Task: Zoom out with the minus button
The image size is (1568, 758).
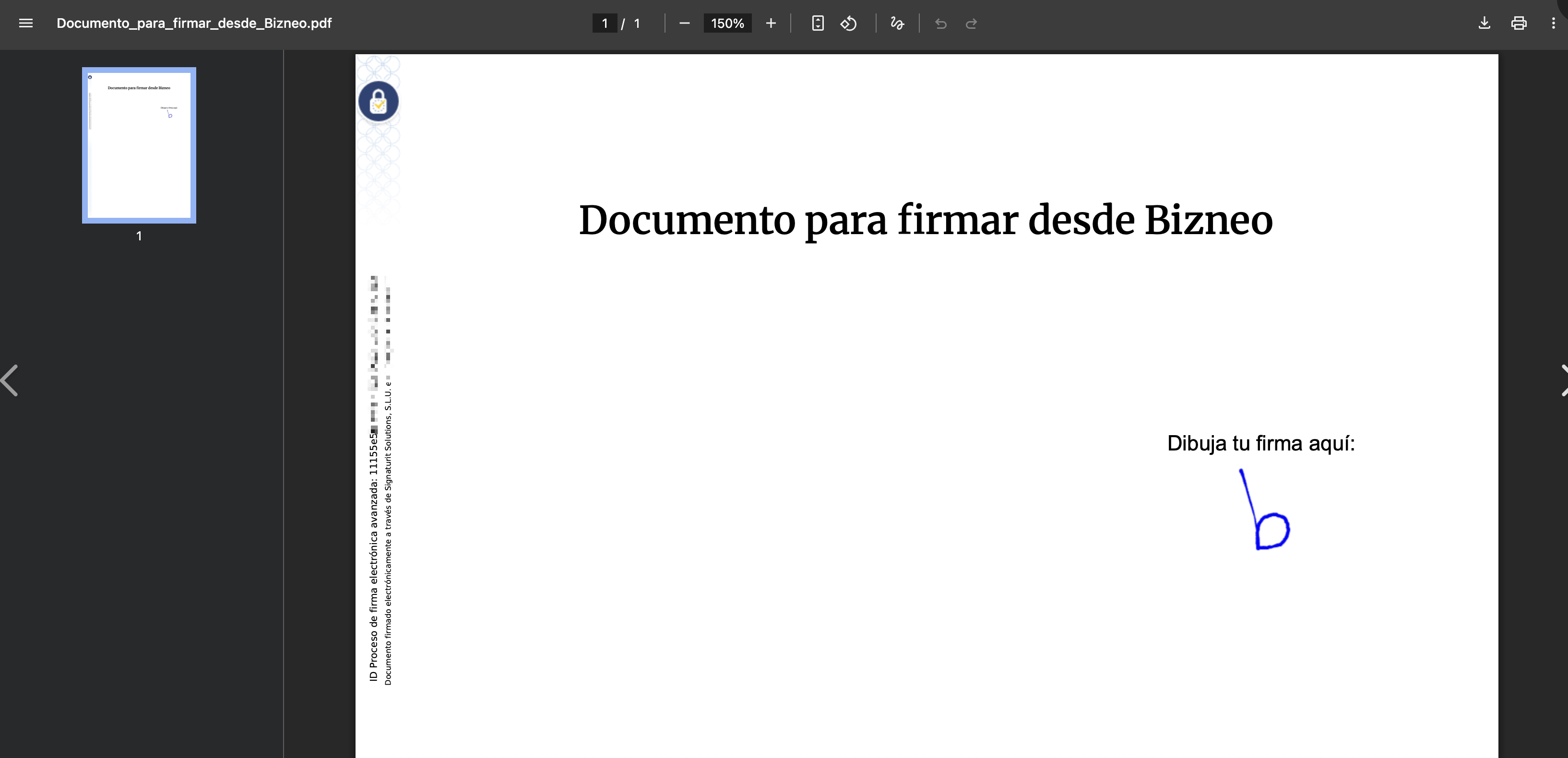Action: (x=684, y=23)
